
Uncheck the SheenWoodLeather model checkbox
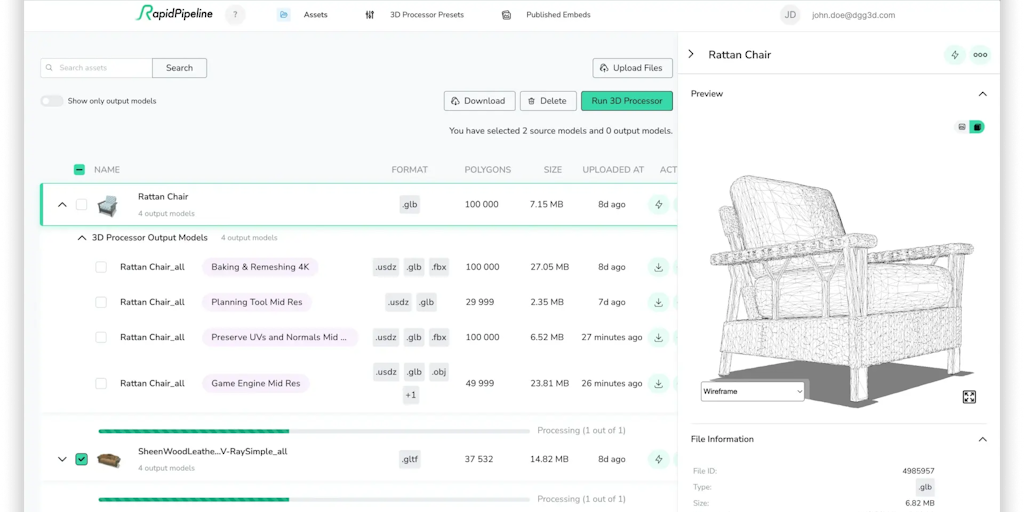click(82, 459)
